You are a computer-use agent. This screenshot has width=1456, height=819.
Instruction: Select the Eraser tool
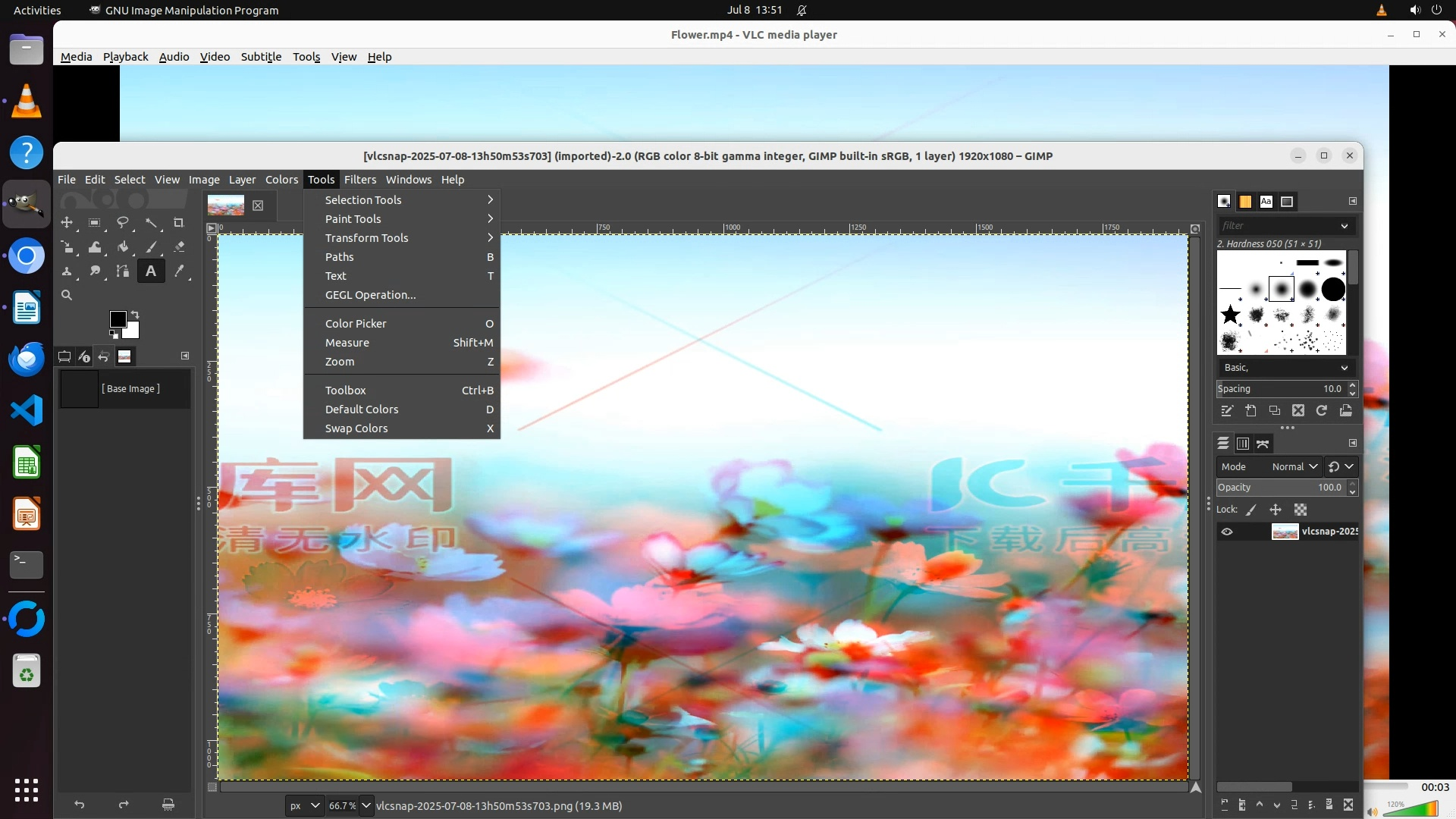tap(179, 247)
